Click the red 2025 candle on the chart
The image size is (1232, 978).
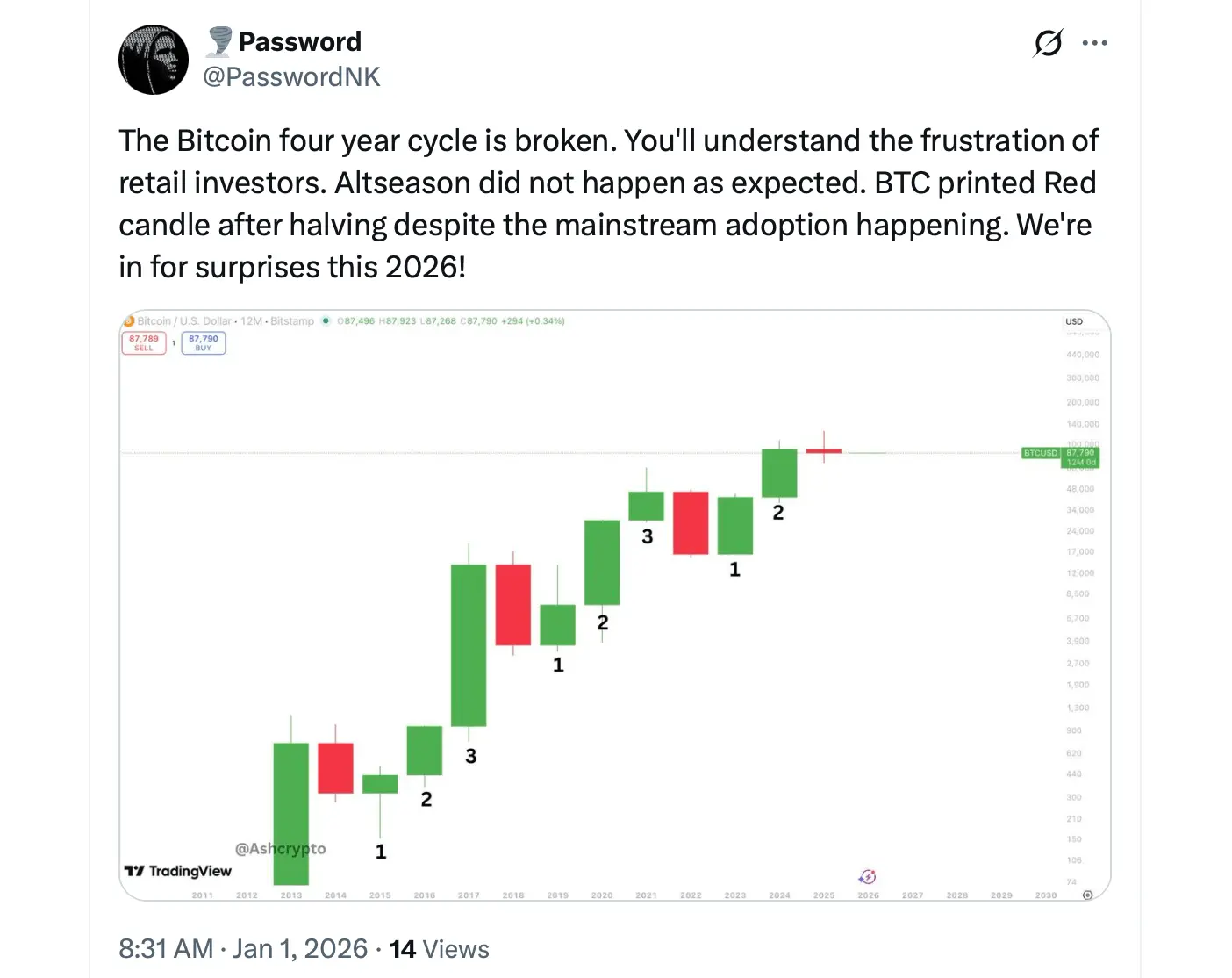(x=824, y=450)
